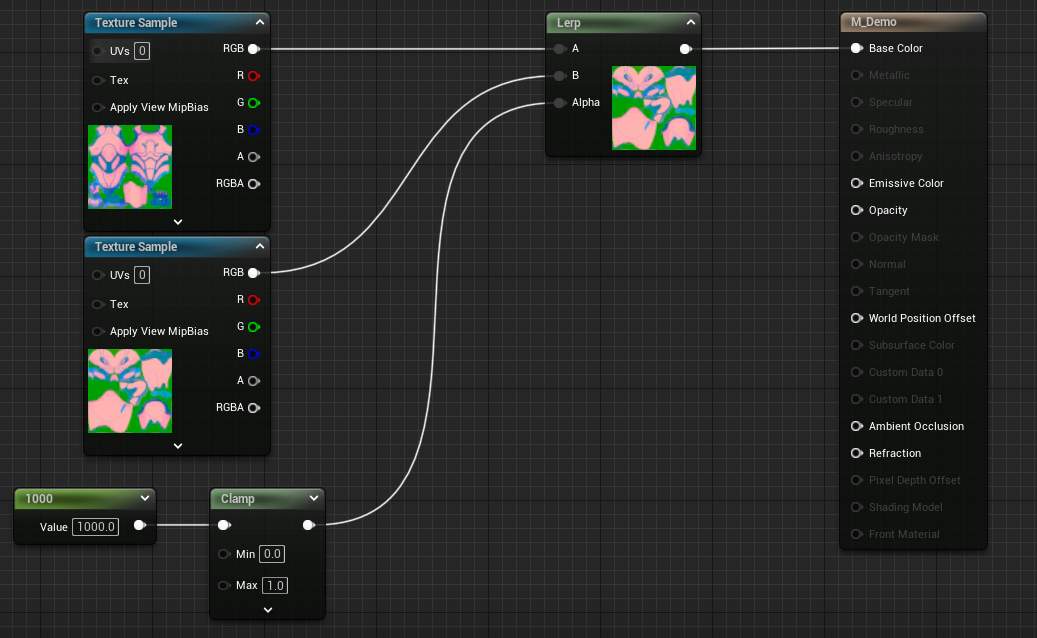Click the Alpha input pin on Lerp node

tap(559, 102)
